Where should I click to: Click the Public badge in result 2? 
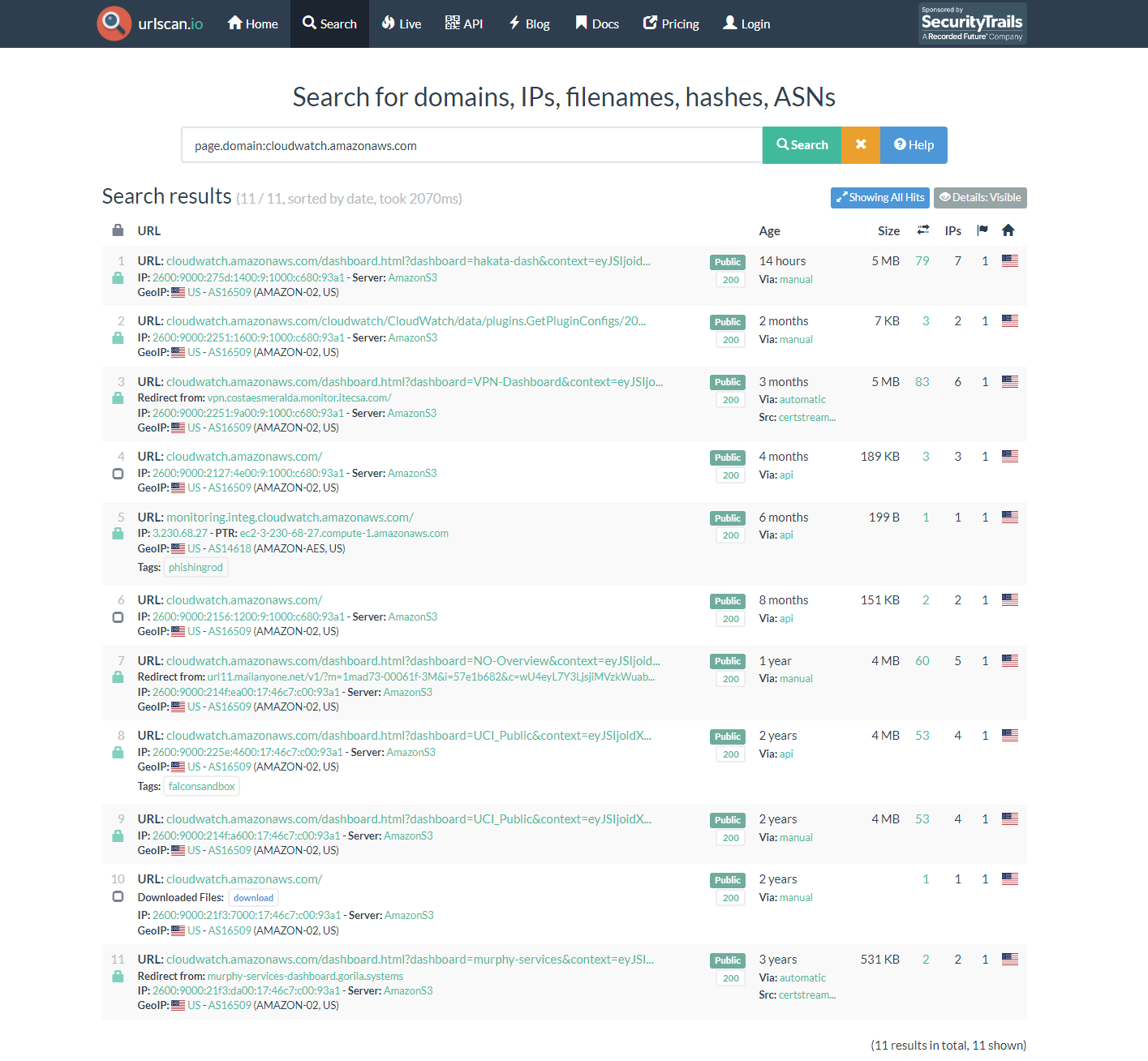[728, 322]
